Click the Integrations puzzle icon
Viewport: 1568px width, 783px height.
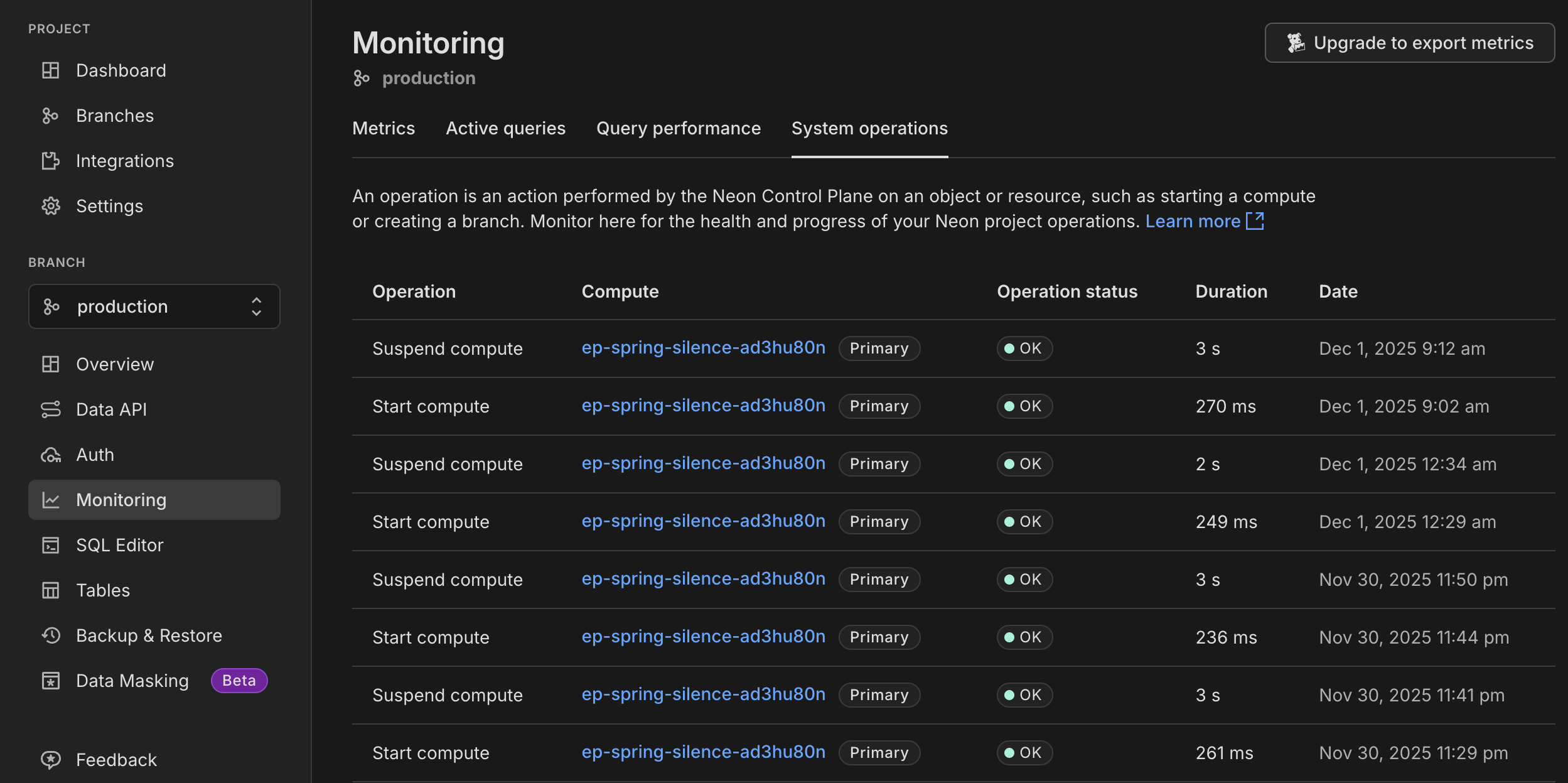[x=50, y=161]
